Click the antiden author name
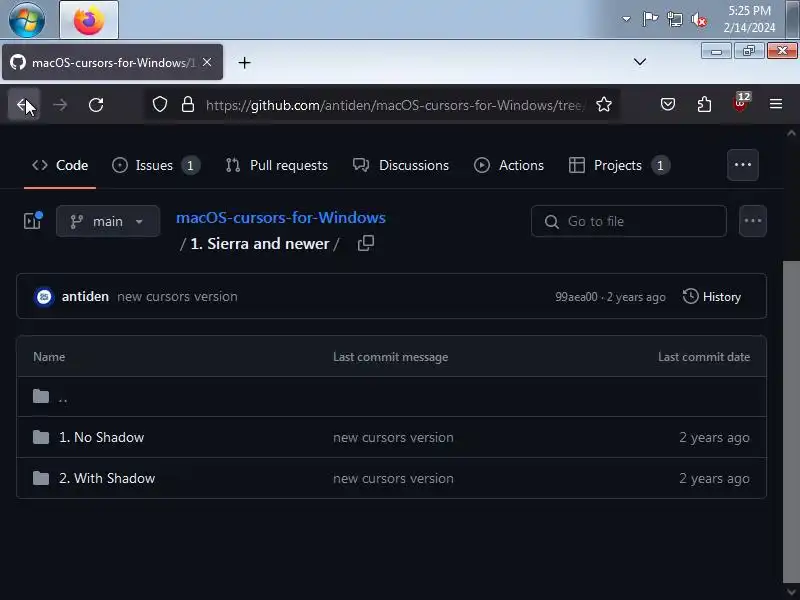800x600 pixels. pos(85,296)
